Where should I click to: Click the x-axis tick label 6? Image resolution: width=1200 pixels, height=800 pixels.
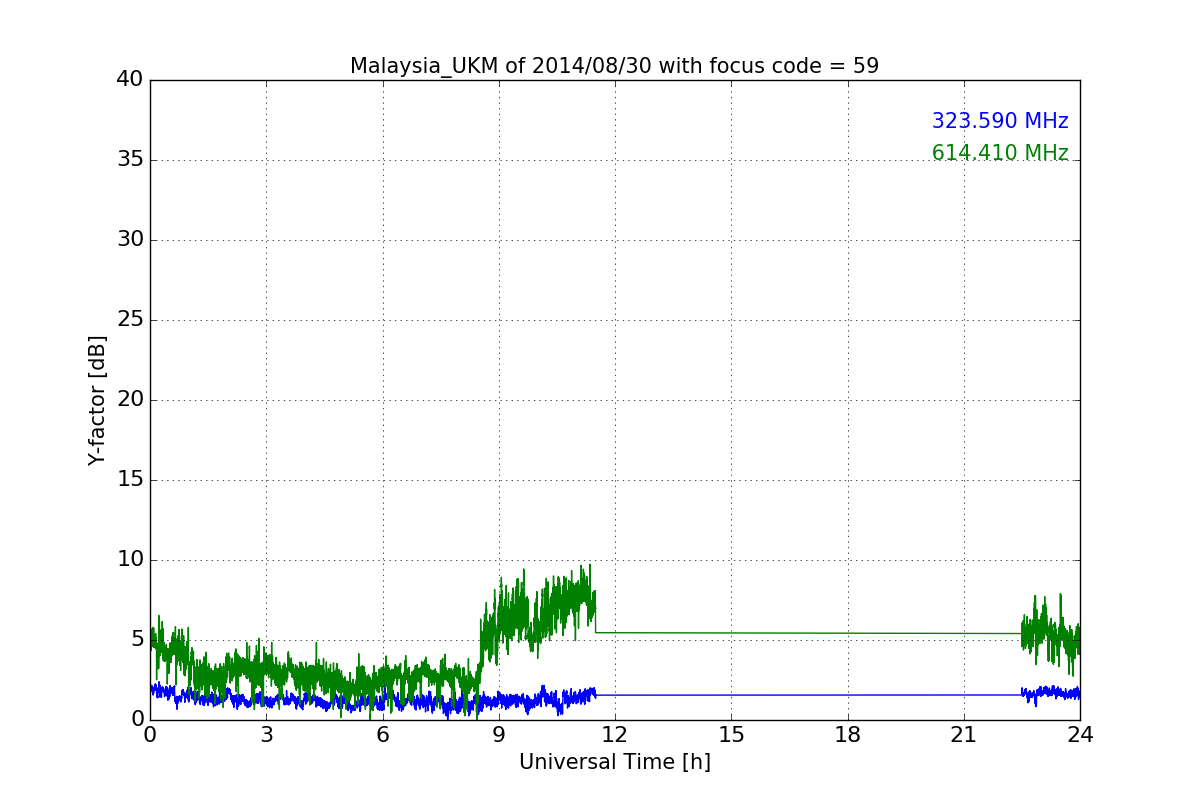tap(382, 735)
